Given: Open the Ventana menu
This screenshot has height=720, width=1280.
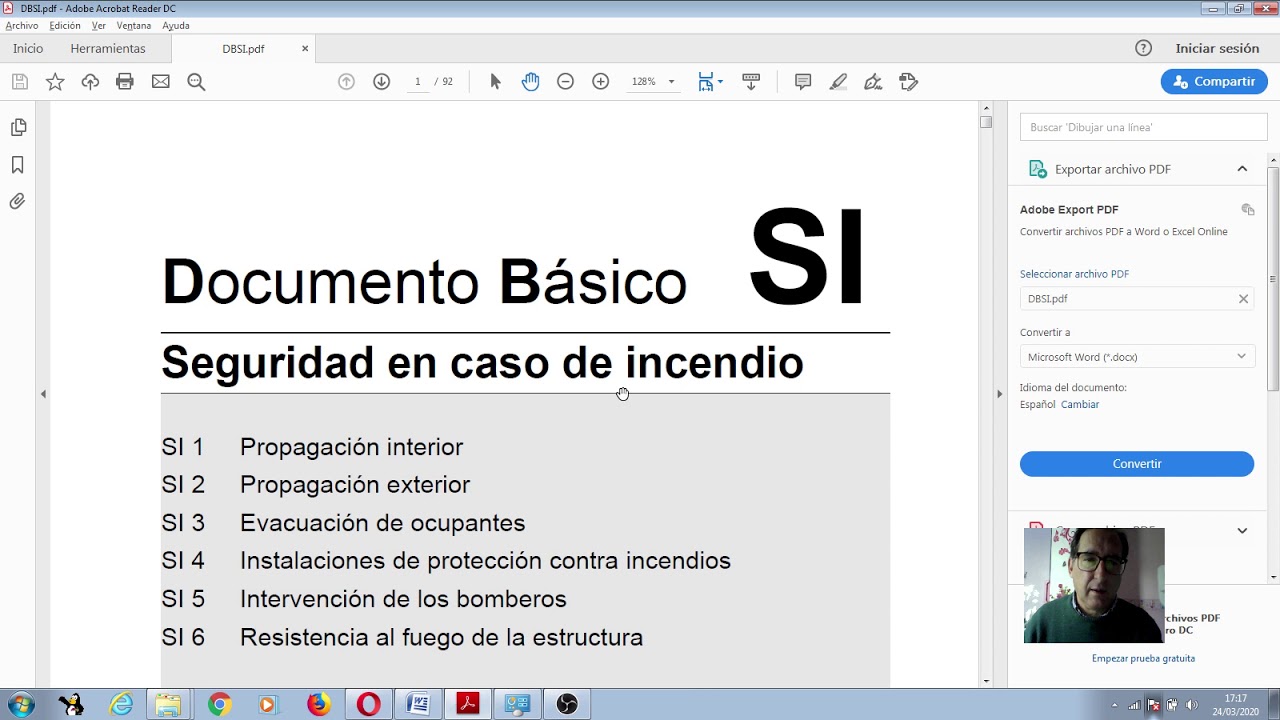Looking at the screenshot, I should point(134,26).
